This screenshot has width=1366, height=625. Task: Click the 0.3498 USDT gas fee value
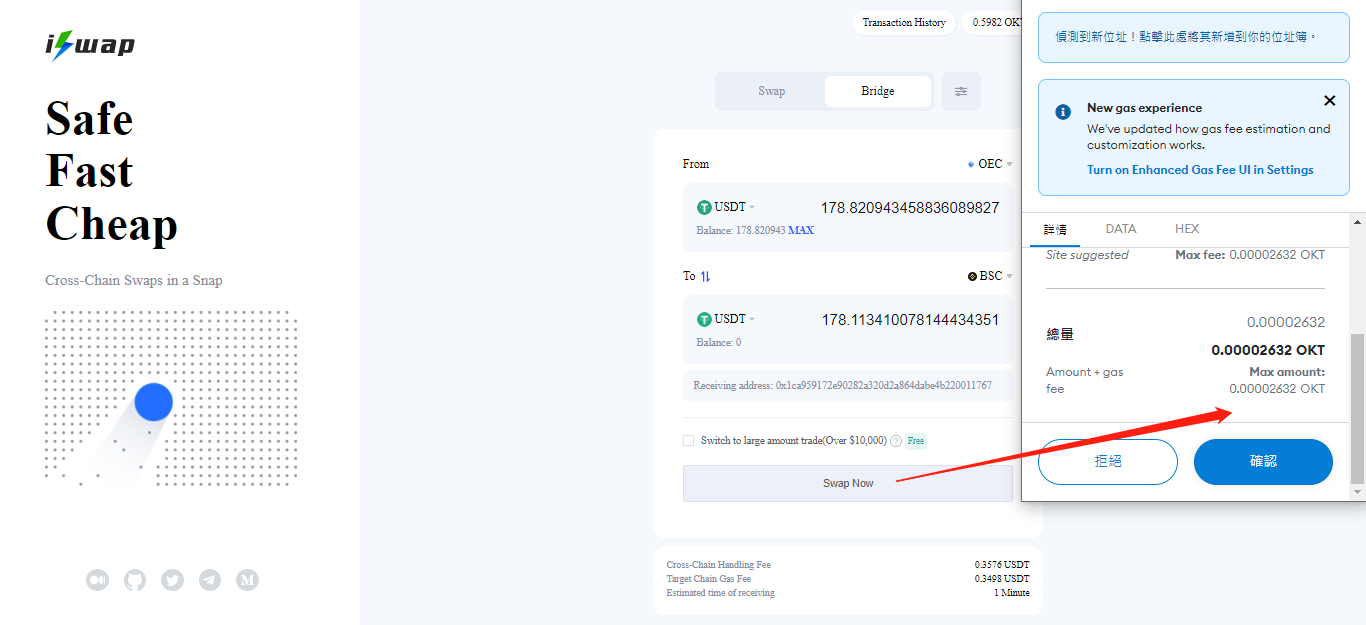point(1002,579)
